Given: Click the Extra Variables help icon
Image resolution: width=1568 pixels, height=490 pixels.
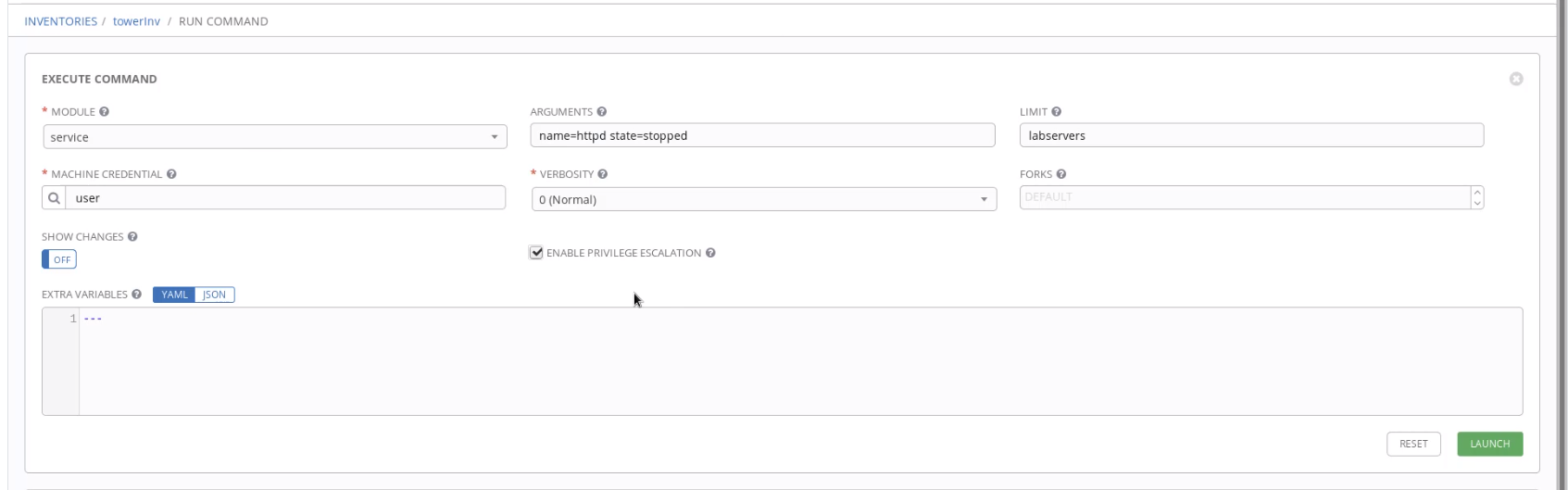Looking at the screenshot, I should coord(137,295).
